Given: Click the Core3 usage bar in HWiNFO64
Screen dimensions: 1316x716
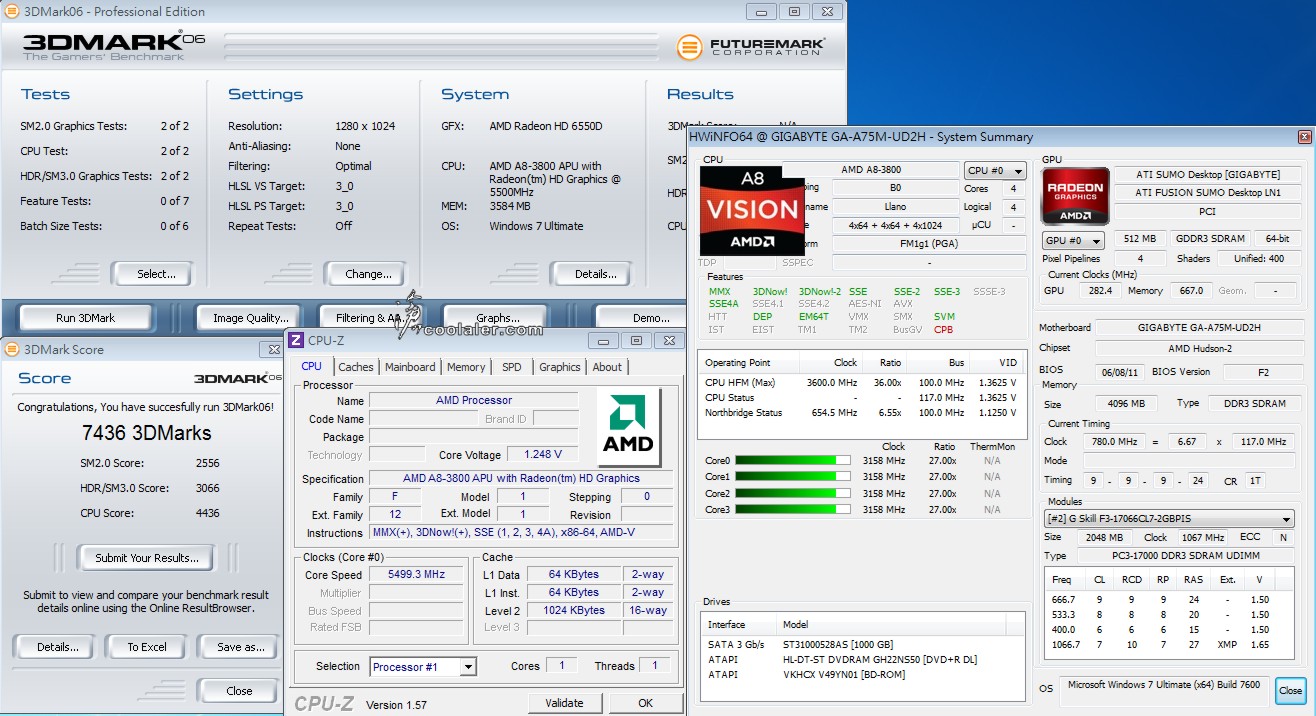Looking at the screenshot, I should click(794, 510).
